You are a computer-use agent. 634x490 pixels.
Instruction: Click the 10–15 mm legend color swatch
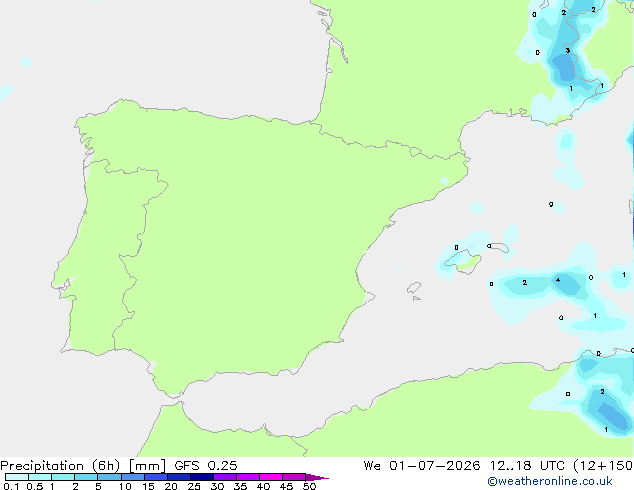133,477
